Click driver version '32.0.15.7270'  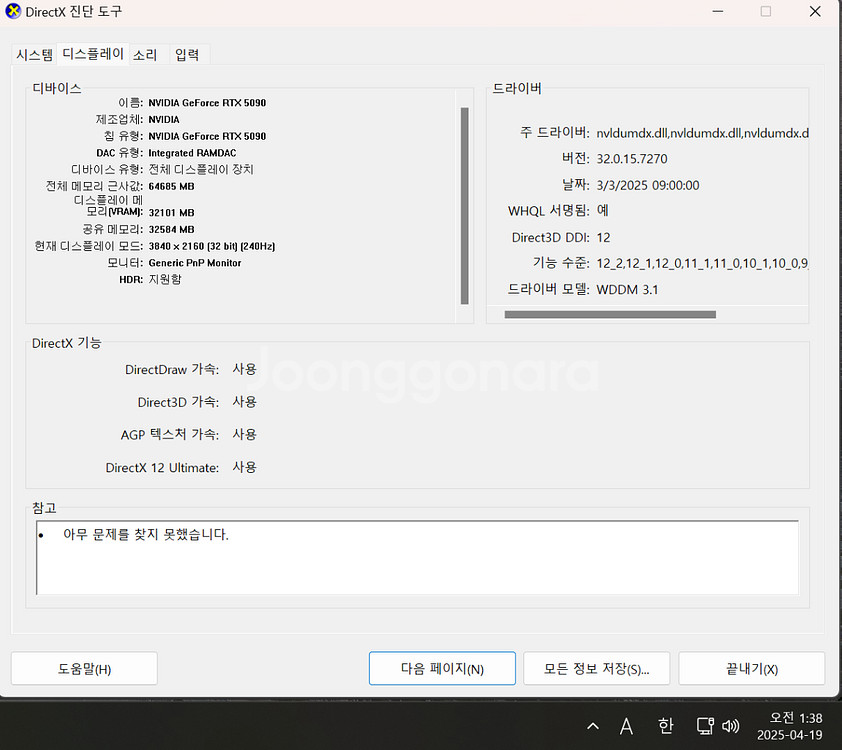(632, 159)
